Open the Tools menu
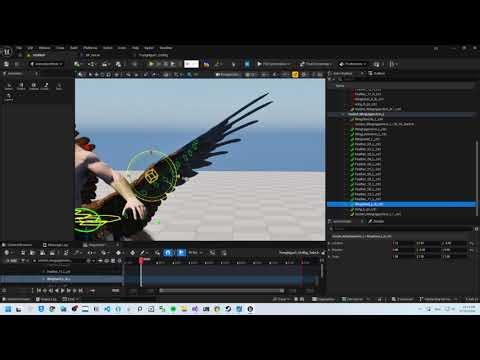 (60, 48)
